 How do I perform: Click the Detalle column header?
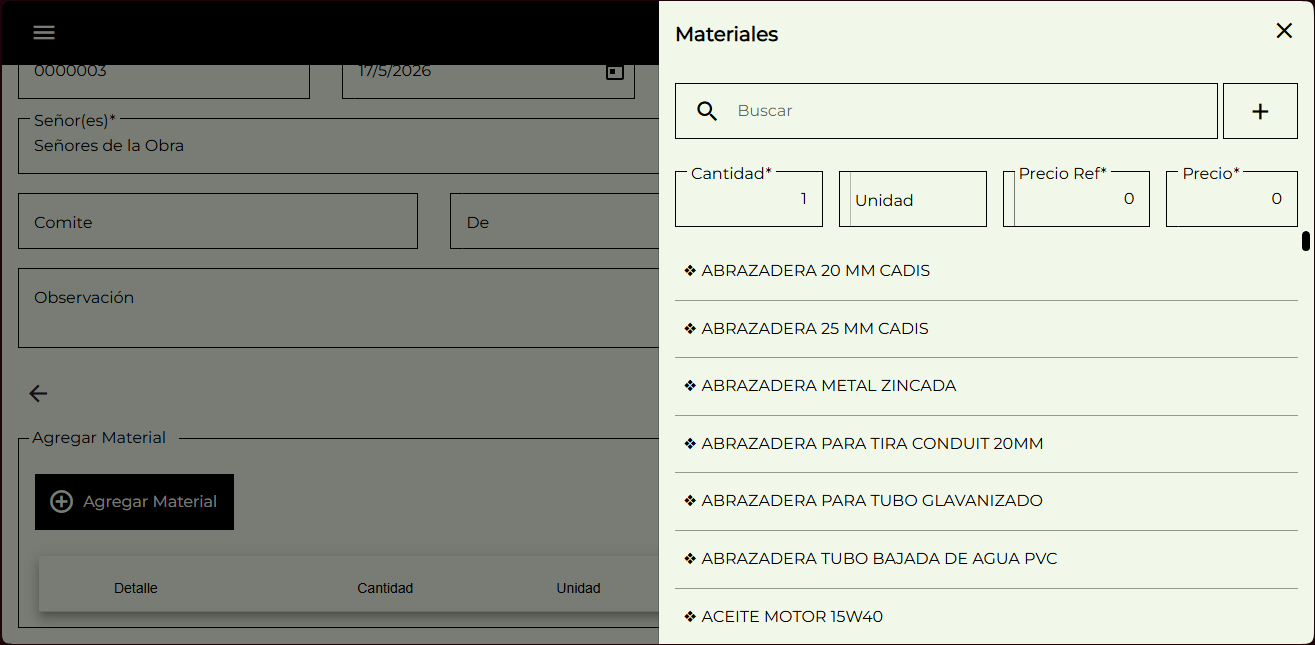click(x=136, y=588)
